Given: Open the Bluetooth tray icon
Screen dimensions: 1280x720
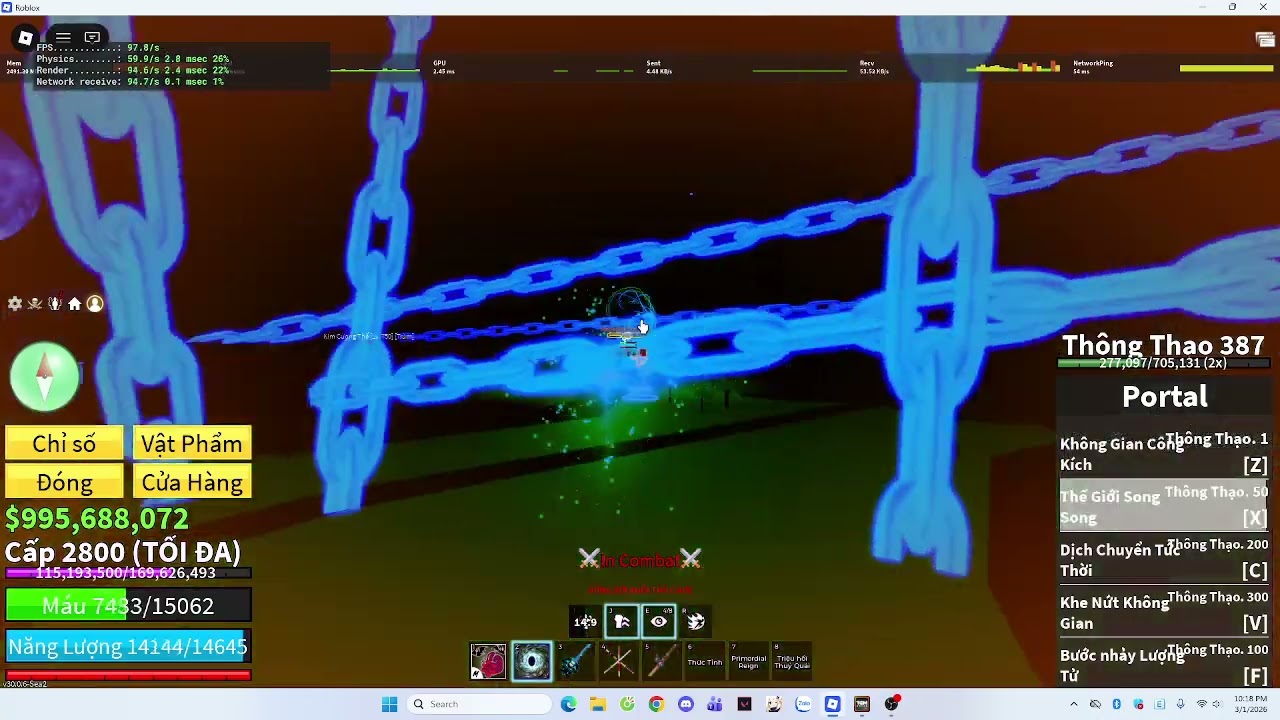Looking at the screenshot, I should pyautogui.click(x=1117, y=704).
